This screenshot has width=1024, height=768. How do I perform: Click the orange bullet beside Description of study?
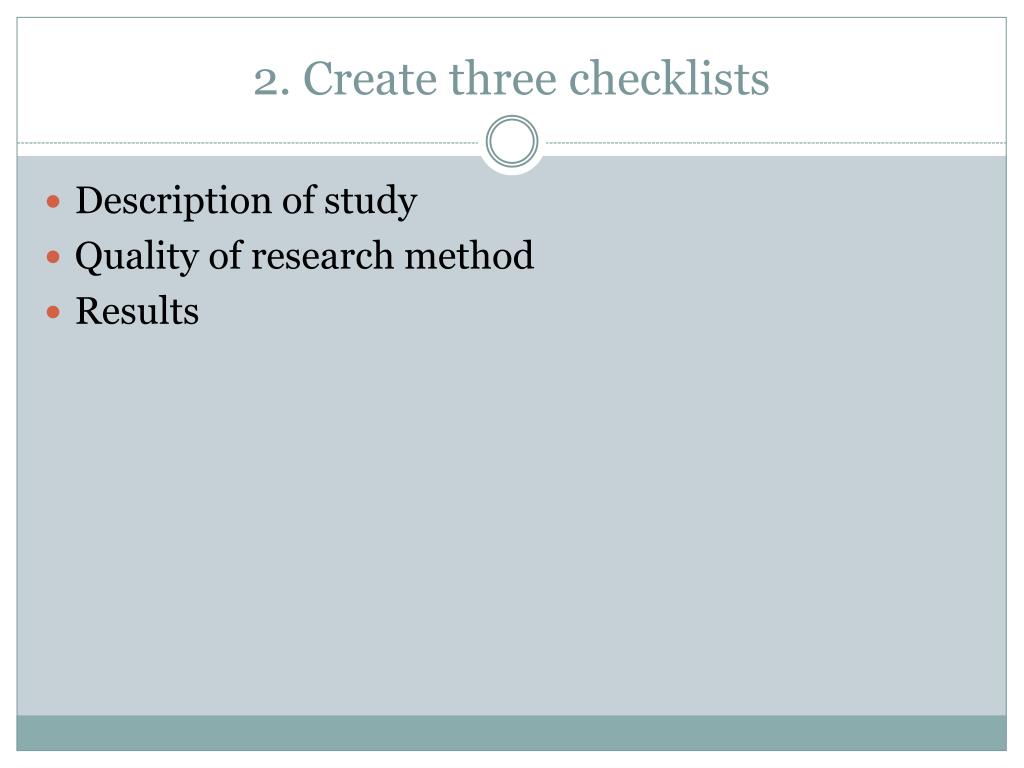(55, 202)
